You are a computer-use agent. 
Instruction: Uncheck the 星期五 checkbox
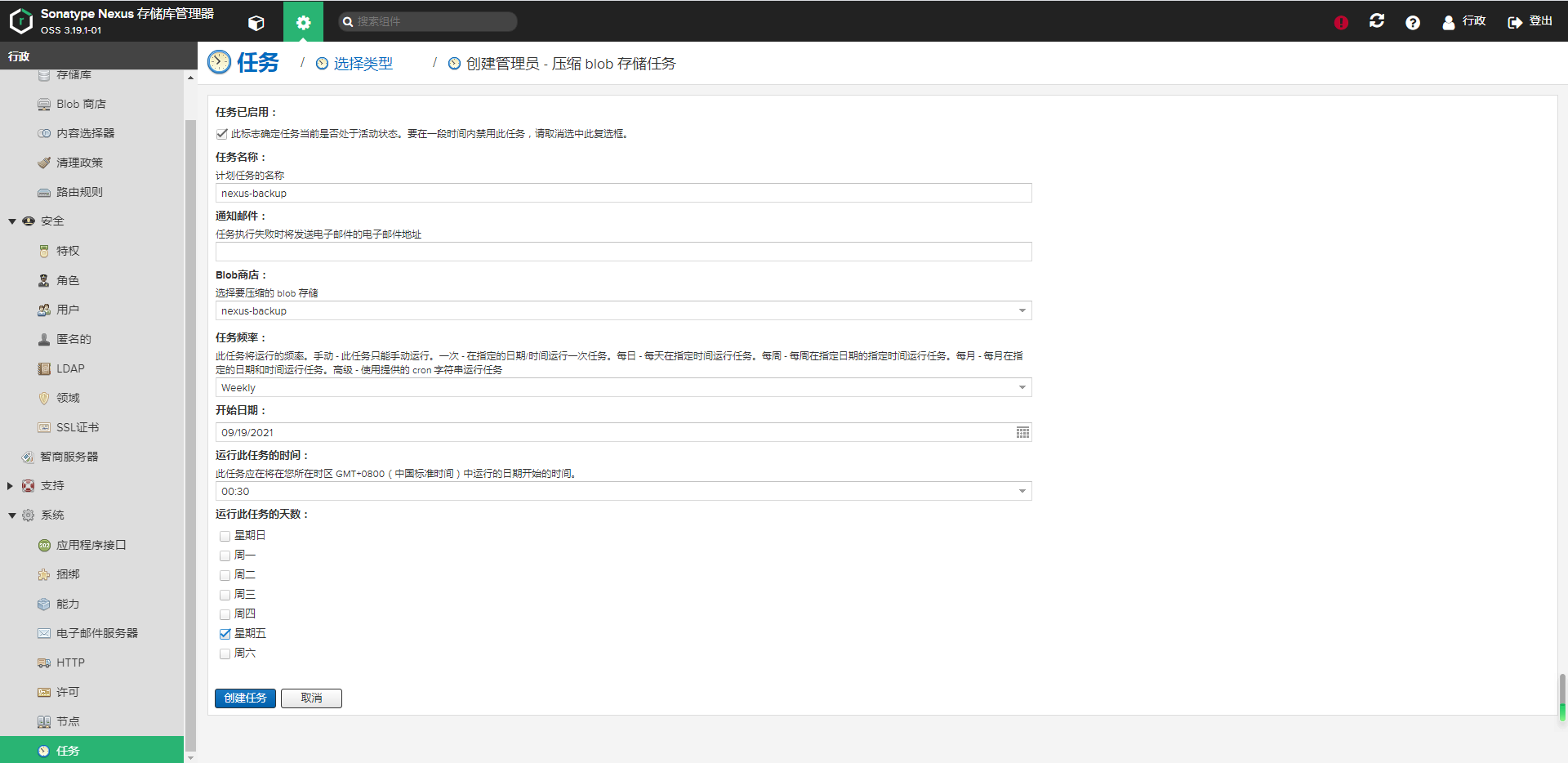tap(225, 634)
